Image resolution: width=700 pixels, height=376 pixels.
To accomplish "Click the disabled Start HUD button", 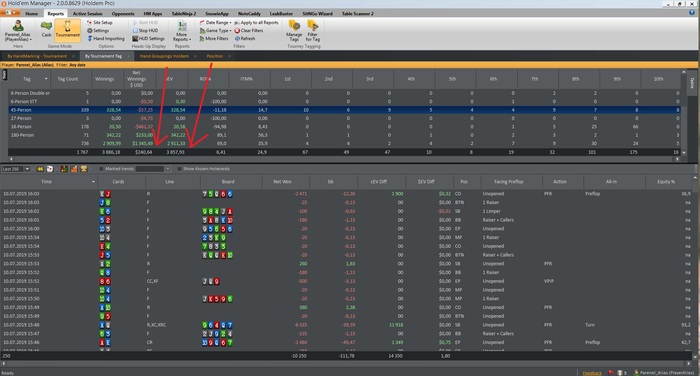I will pos(145,22).
